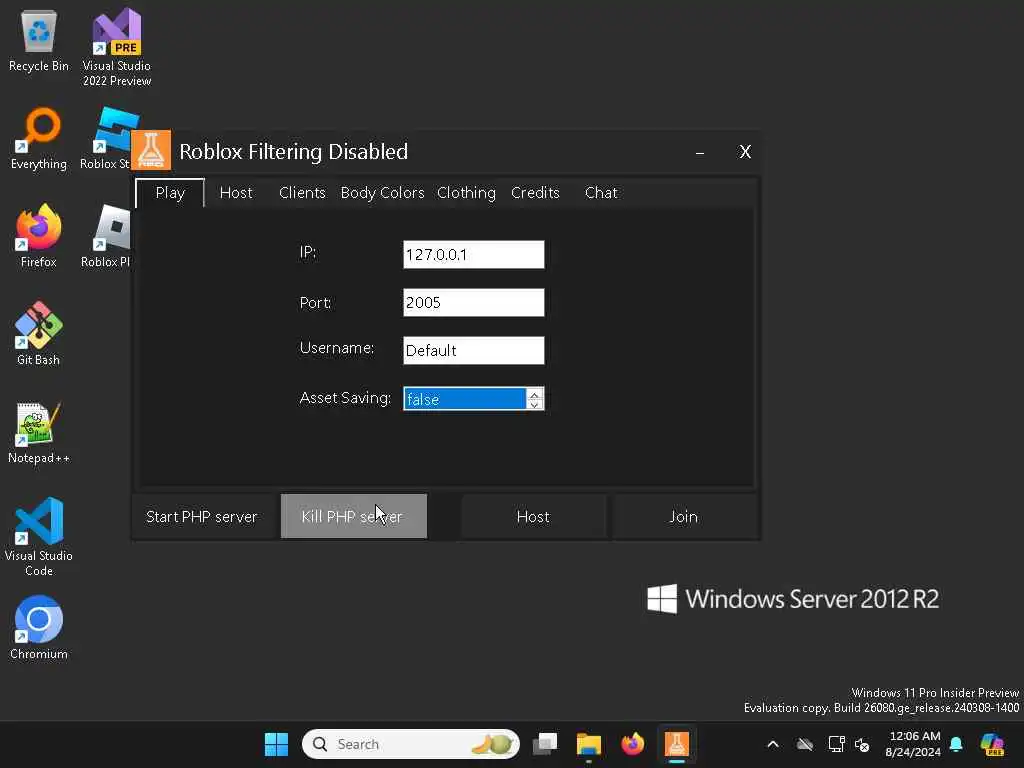Launch Firefox from the taskbar
The image size is (1024, 768).
[632, 744]
